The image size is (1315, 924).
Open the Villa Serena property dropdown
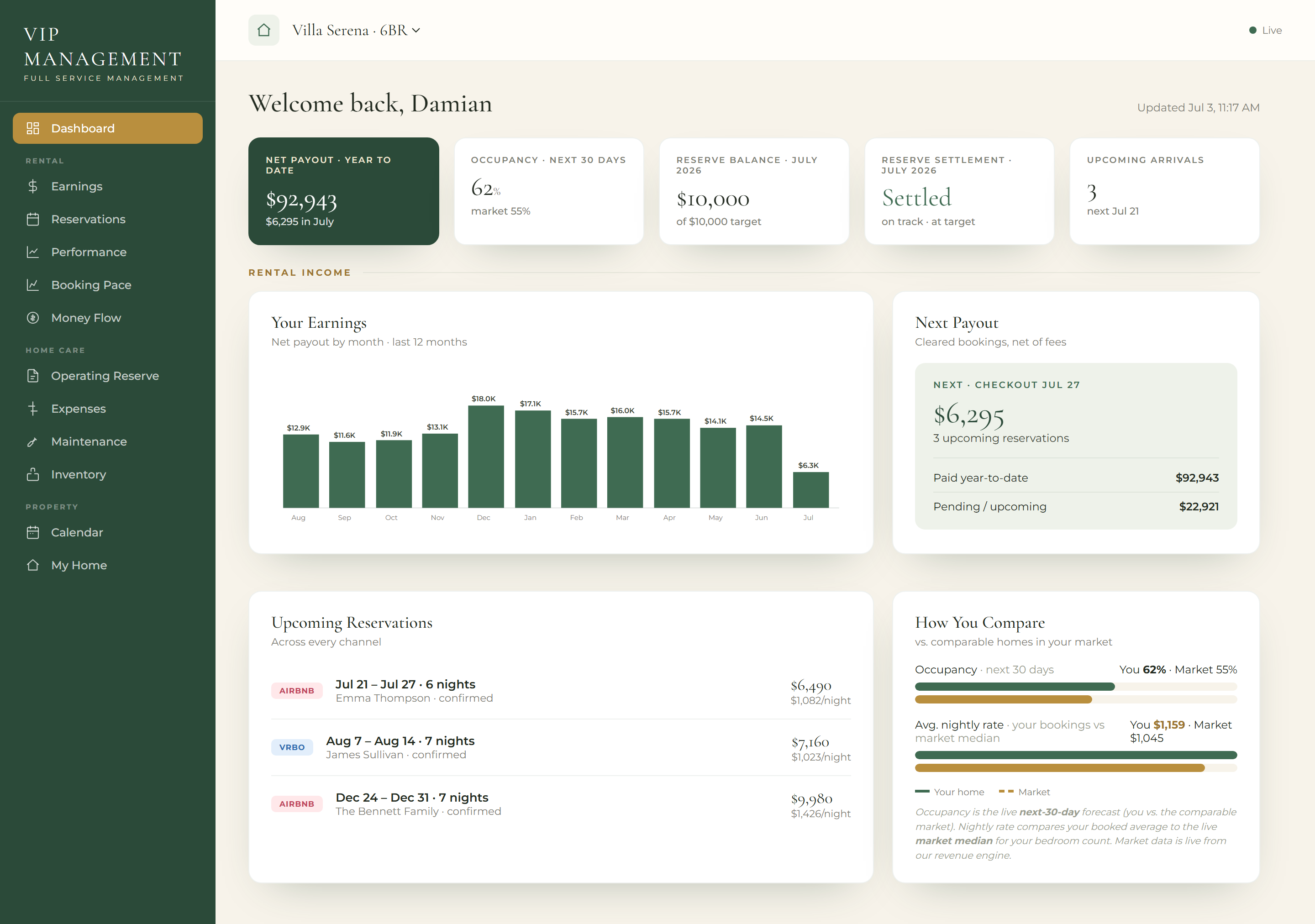(x=356, y=30)
